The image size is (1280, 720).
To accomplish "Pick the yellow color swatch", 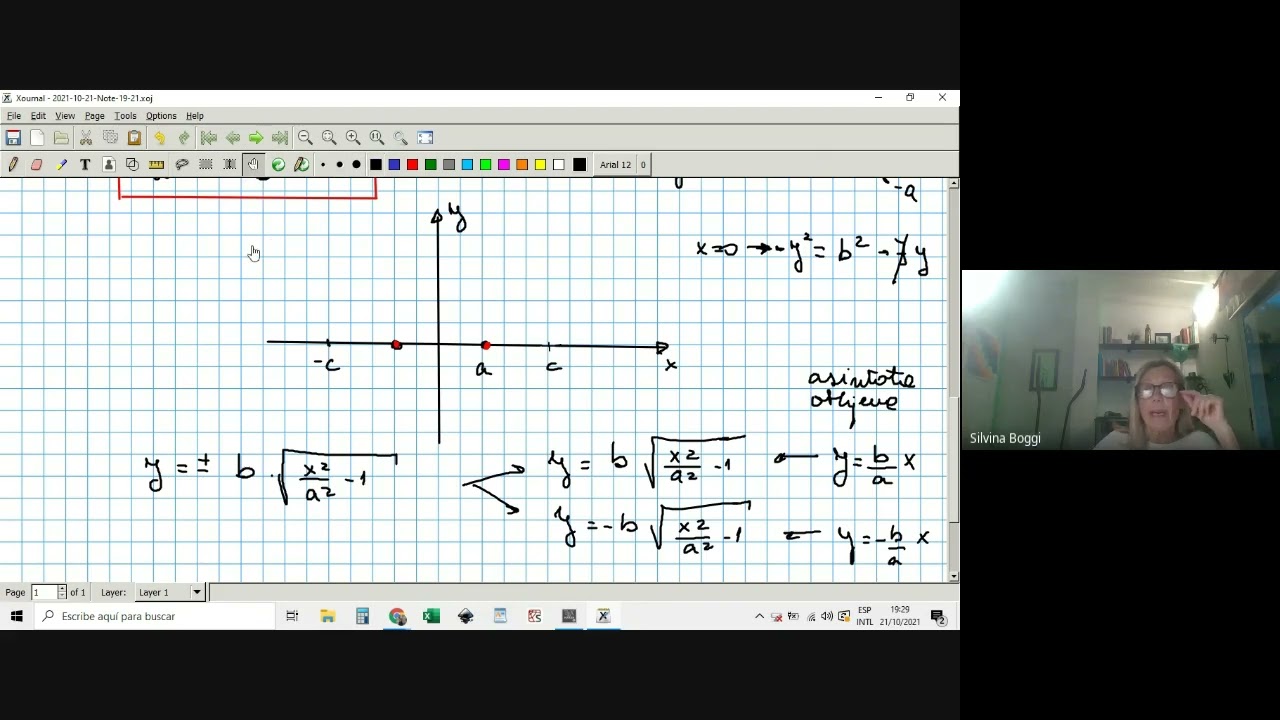I will 541,165.
